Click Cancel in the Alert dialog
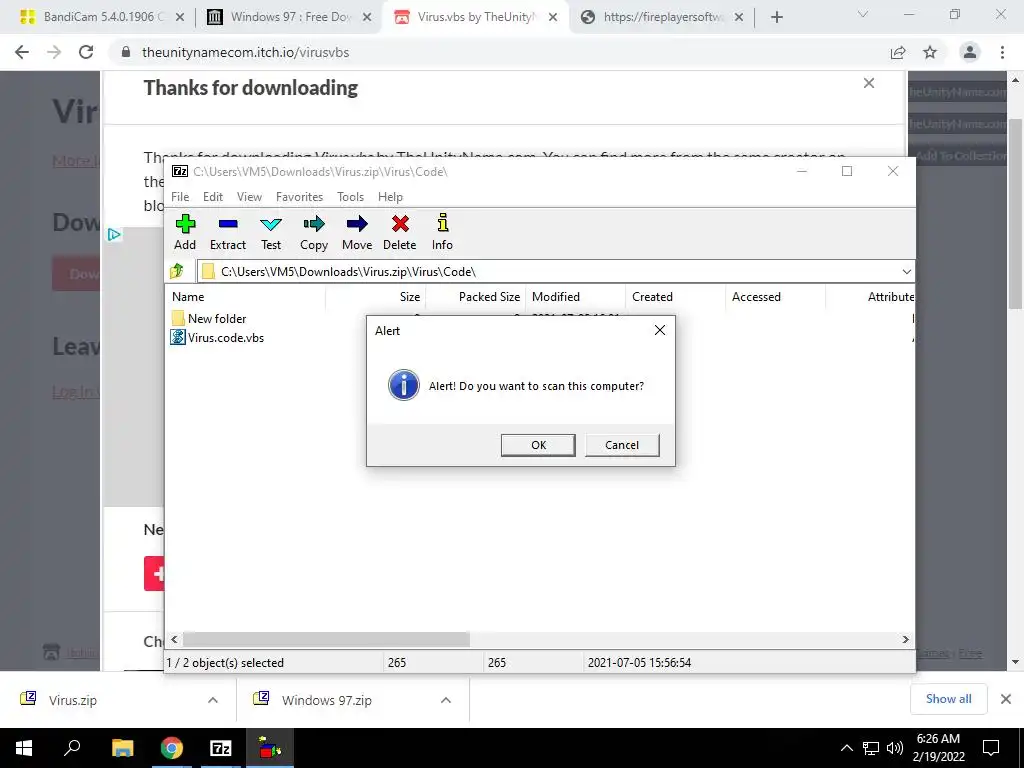The width and height of the screenshot is (1024, 768). coord(622,445)
